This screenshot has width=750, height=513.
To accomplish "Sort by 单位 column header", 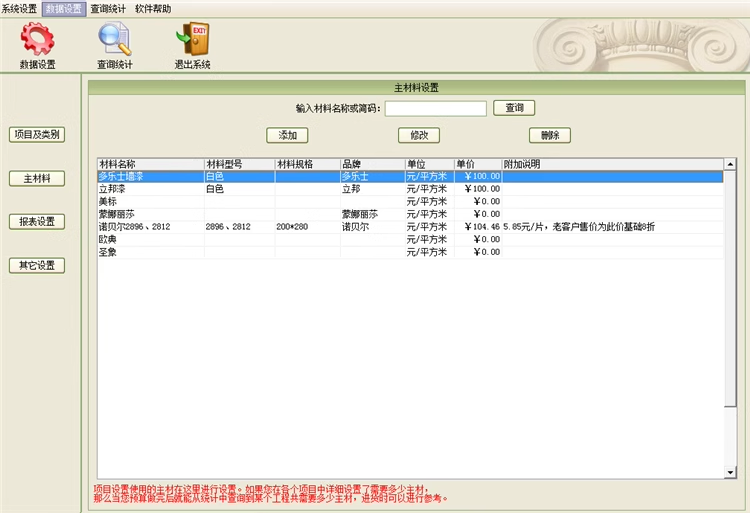I will (x=430, y=164).
